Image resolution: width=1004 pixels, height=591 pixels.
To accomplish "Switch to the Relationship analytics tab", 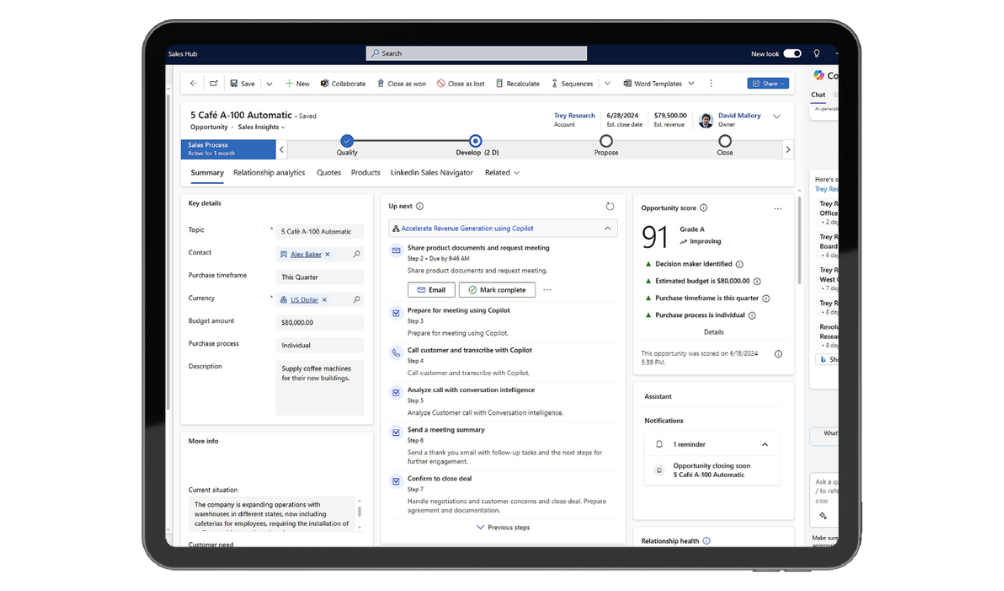I will click(x=269, y=173).
